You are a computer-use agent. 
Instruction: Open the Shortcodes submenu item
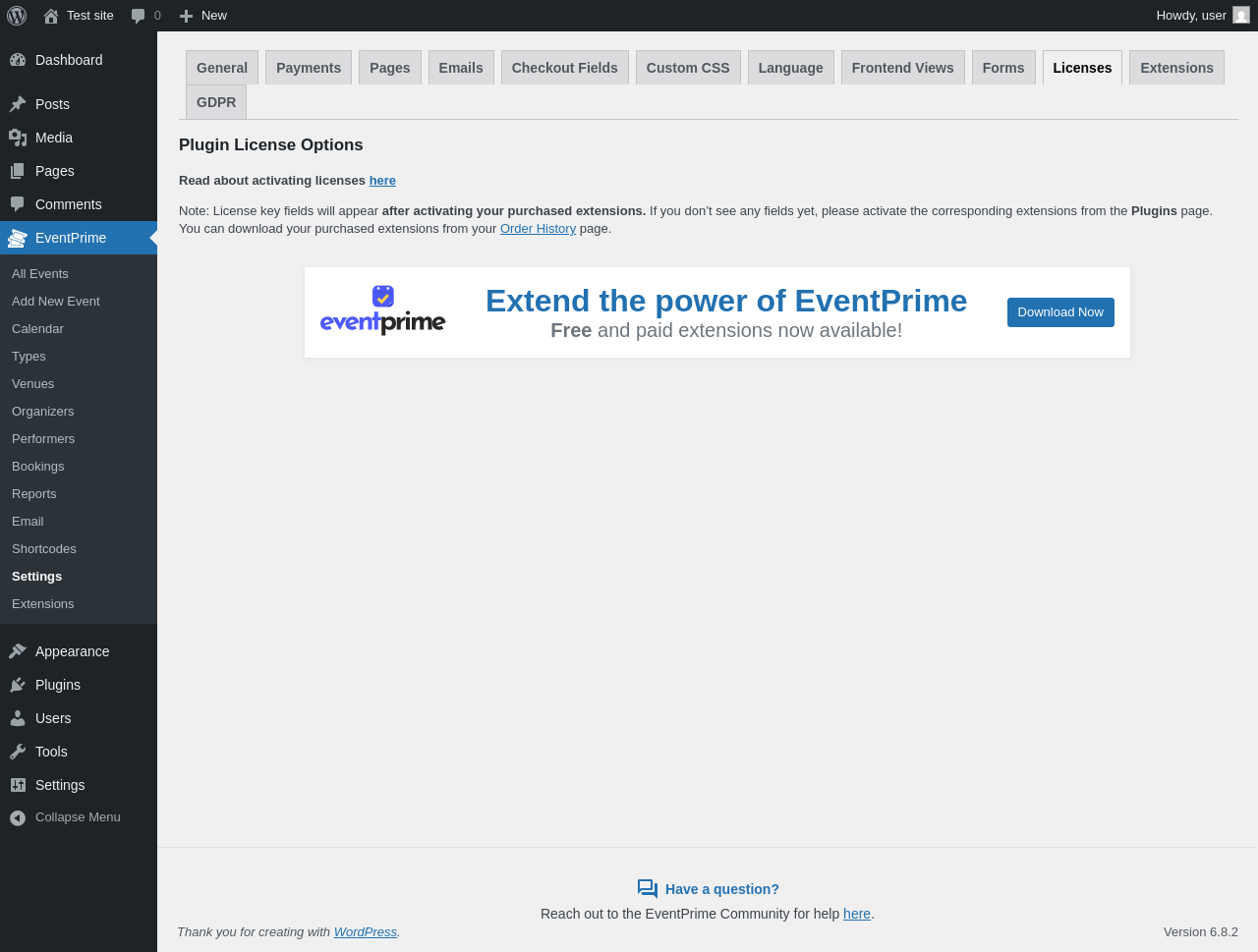[79, 549]
